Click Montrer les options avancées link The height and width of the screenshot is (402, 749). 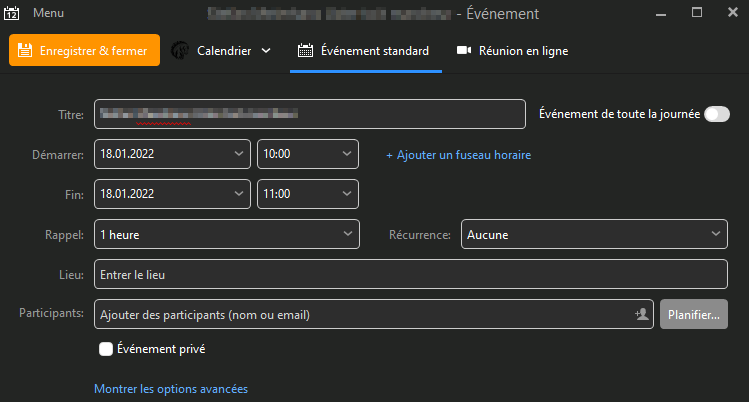click(x=170, y=389)
